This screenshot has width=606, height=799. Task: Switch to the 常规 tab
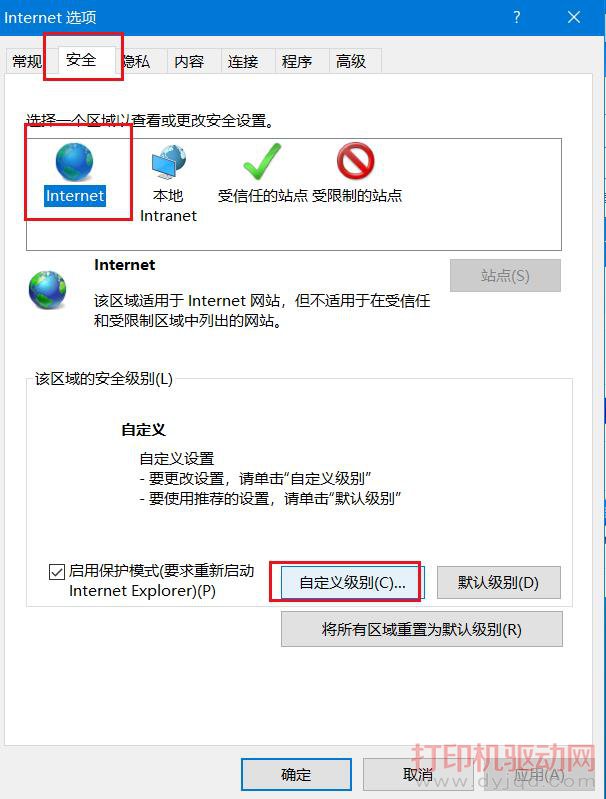25,61
